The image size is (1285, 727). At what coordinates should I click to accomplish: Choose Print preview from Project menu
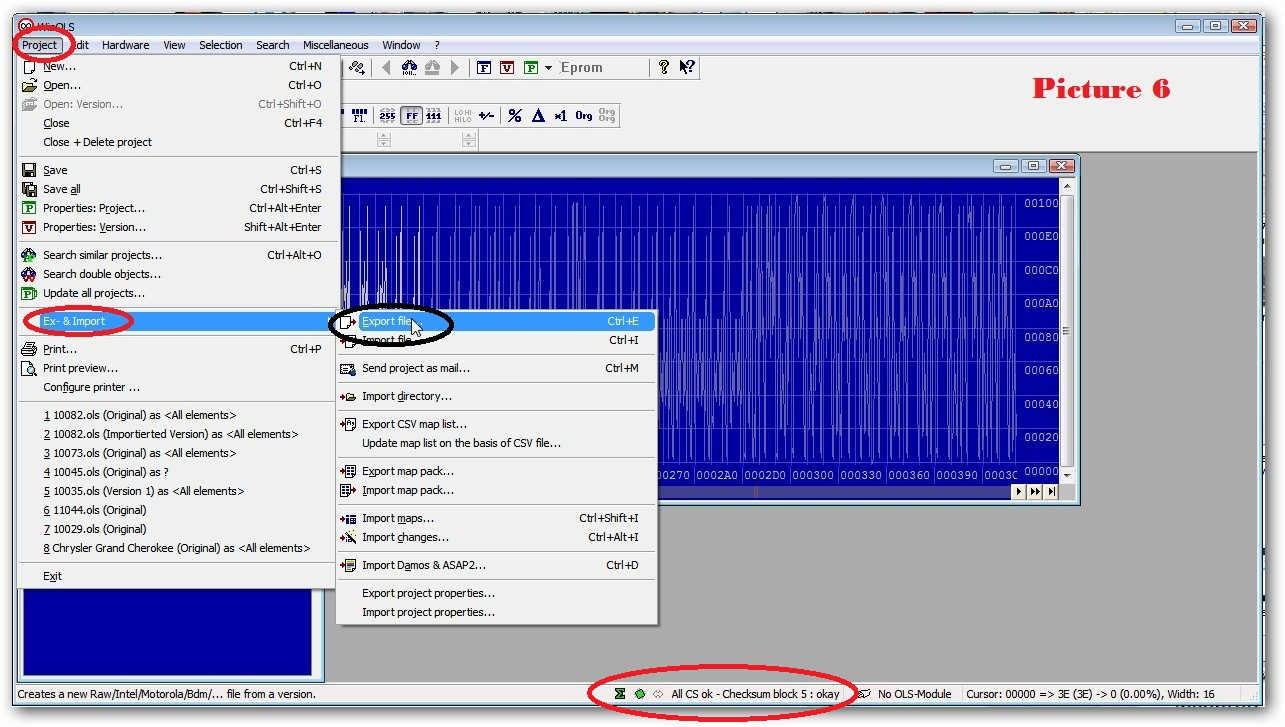pyautogui.click(x=178, y=368)
